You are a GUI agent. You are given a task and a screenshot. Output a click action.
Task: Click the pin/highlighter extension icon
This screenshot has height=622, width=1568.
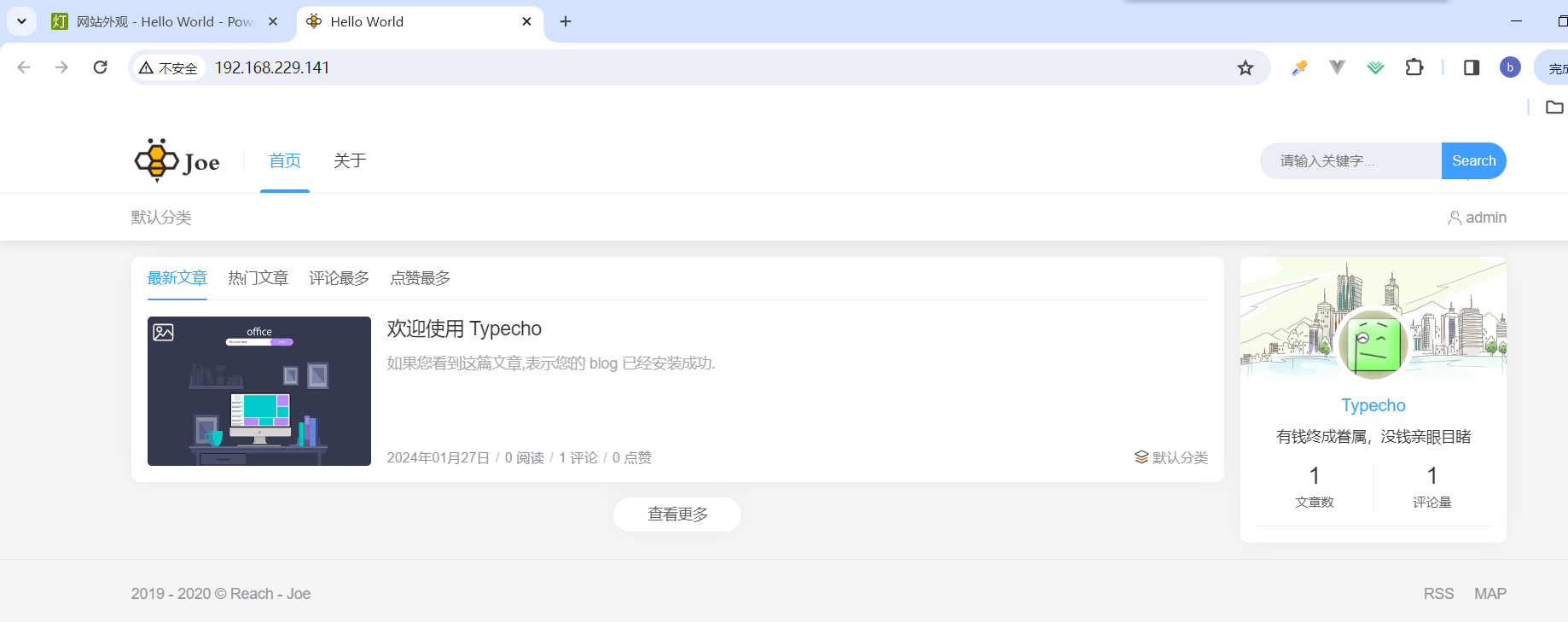[1299, 67]
